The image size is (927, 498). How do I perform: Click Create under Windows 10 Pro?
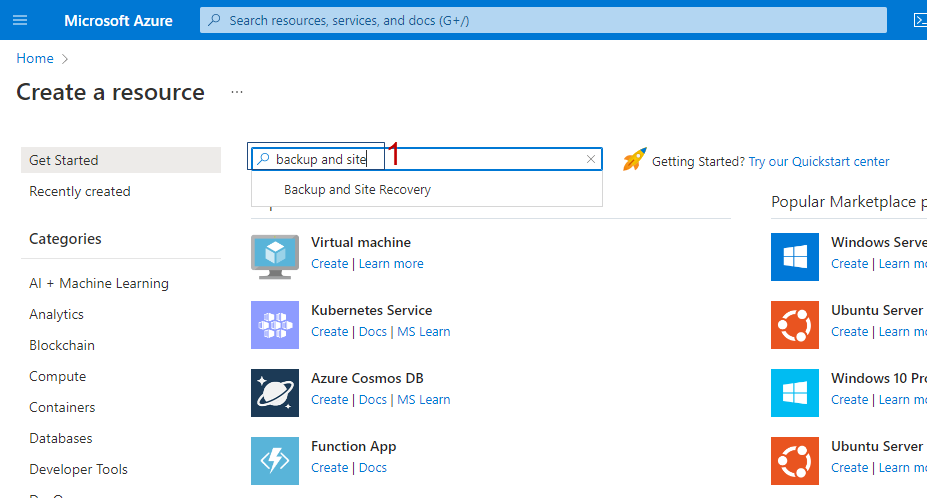pos(850,400)
